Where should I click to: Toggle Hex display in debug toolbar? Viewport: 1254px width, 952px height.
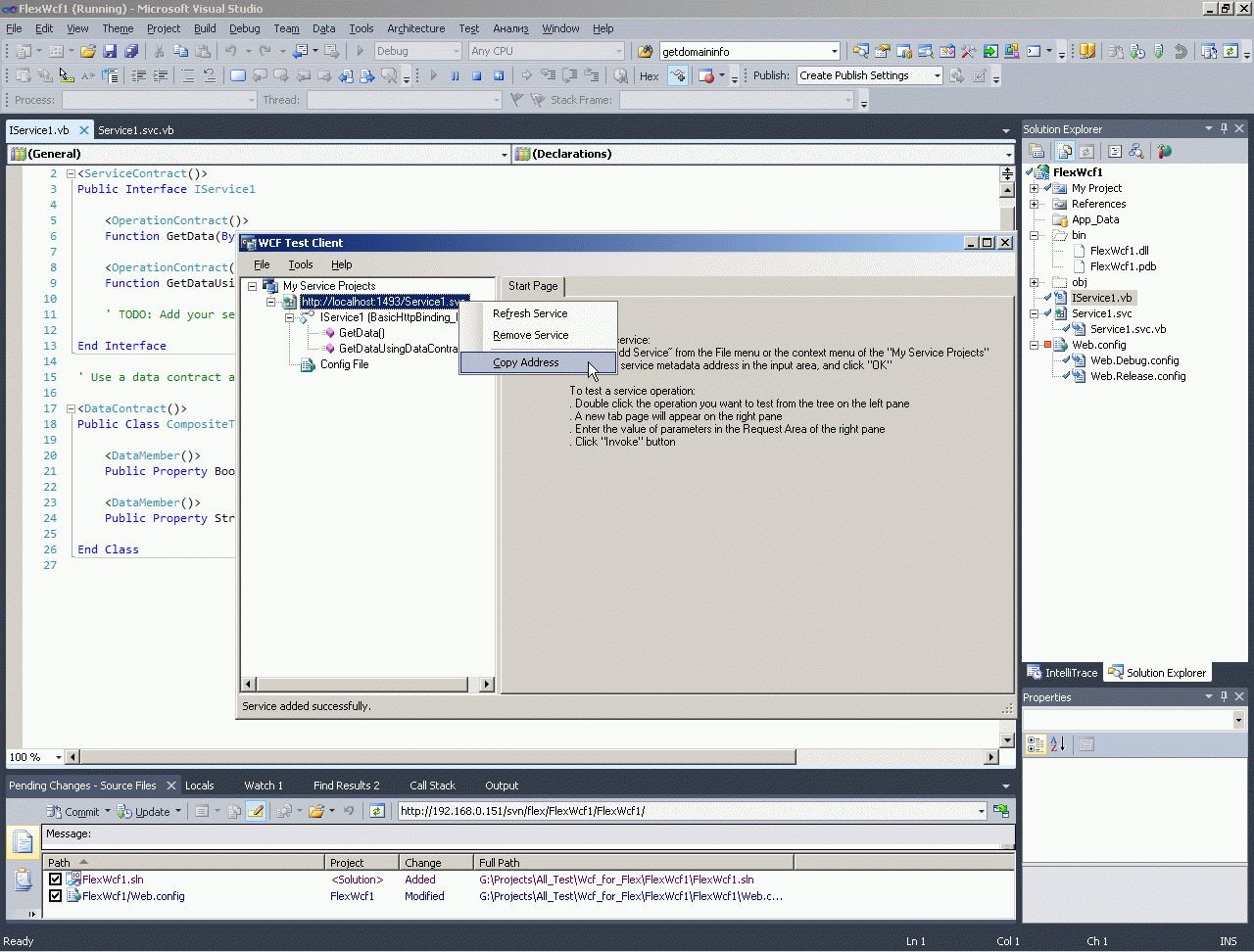(x=649, y=75)
